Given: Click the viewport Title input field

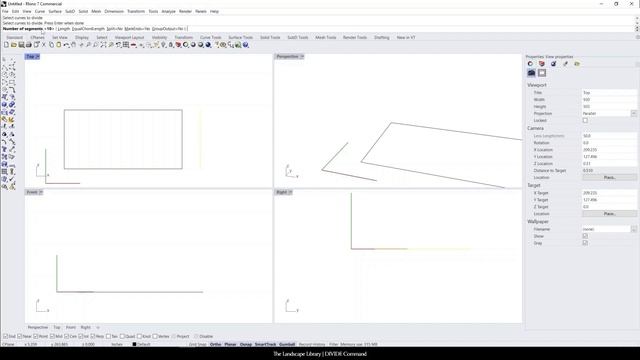Looking at the screenshot, I should [x=609, y=93].
